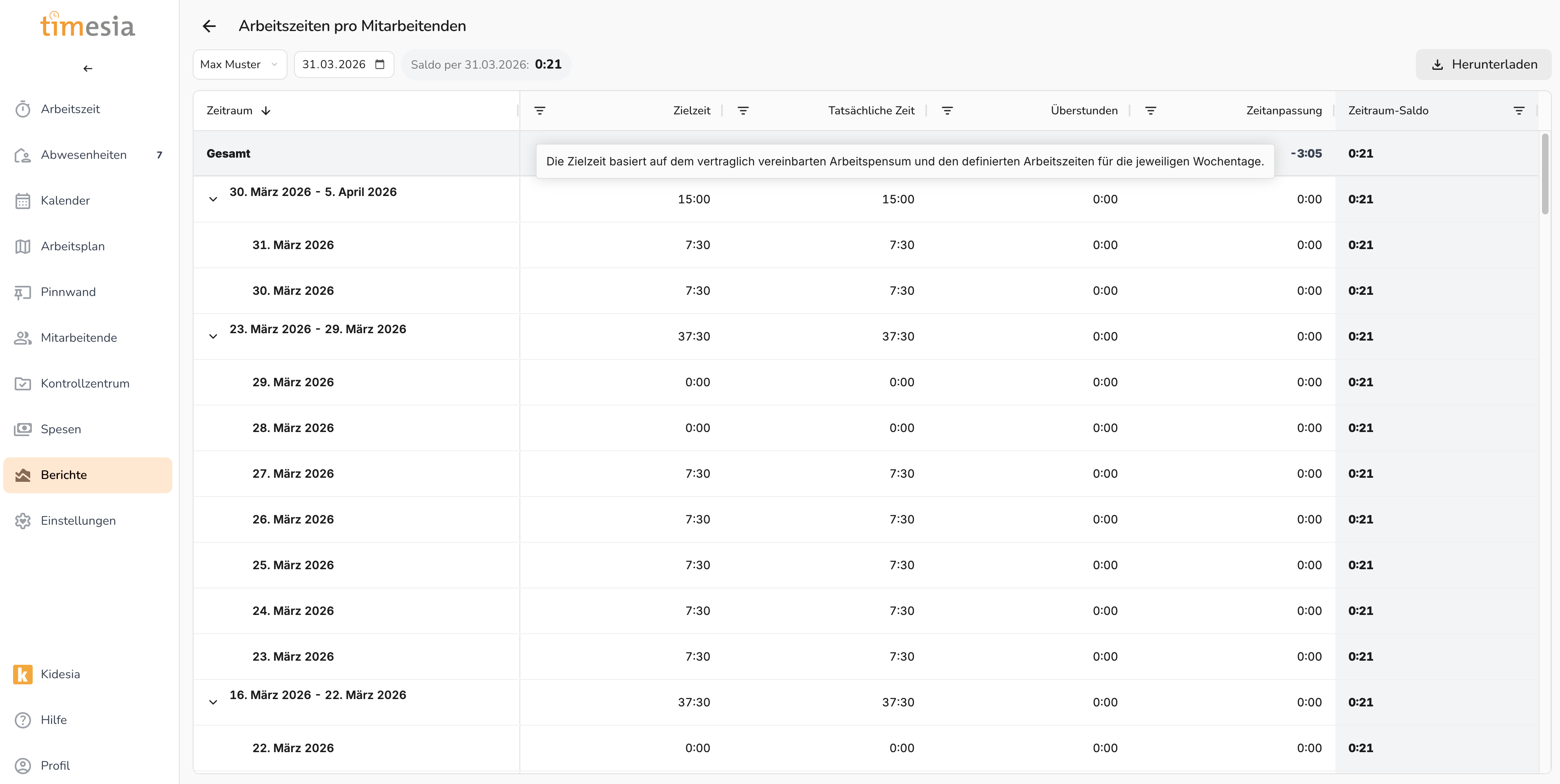Collapse the sidebar with the left arrow
The height and width of the screenshot is (784, 1560).
click(x=88, y=69)
